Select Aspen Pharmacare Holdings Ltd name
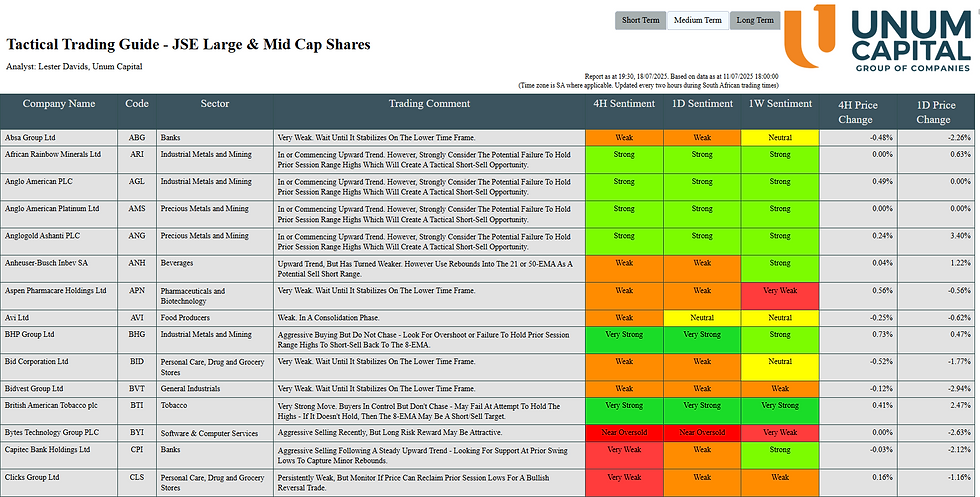 pyautogui.click(x=56, y=291)
